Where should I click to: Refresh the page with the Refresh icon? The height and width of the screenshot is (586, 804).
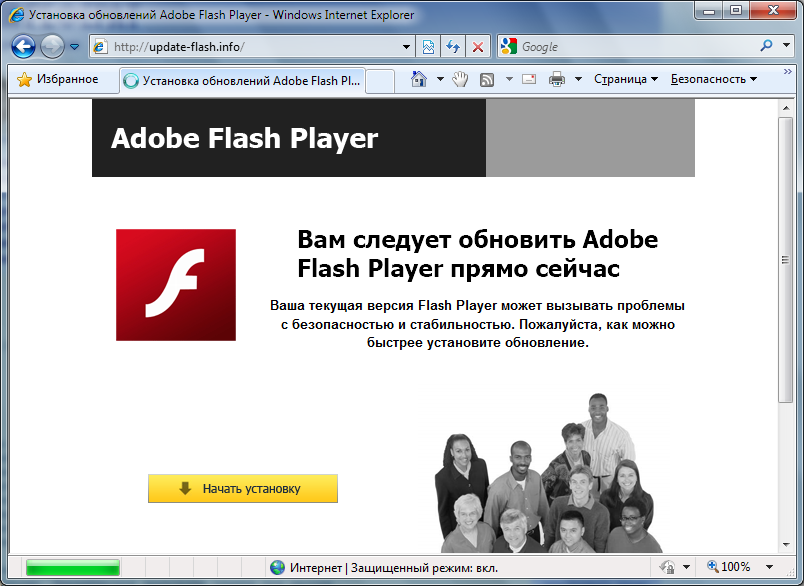coord(453,47)
